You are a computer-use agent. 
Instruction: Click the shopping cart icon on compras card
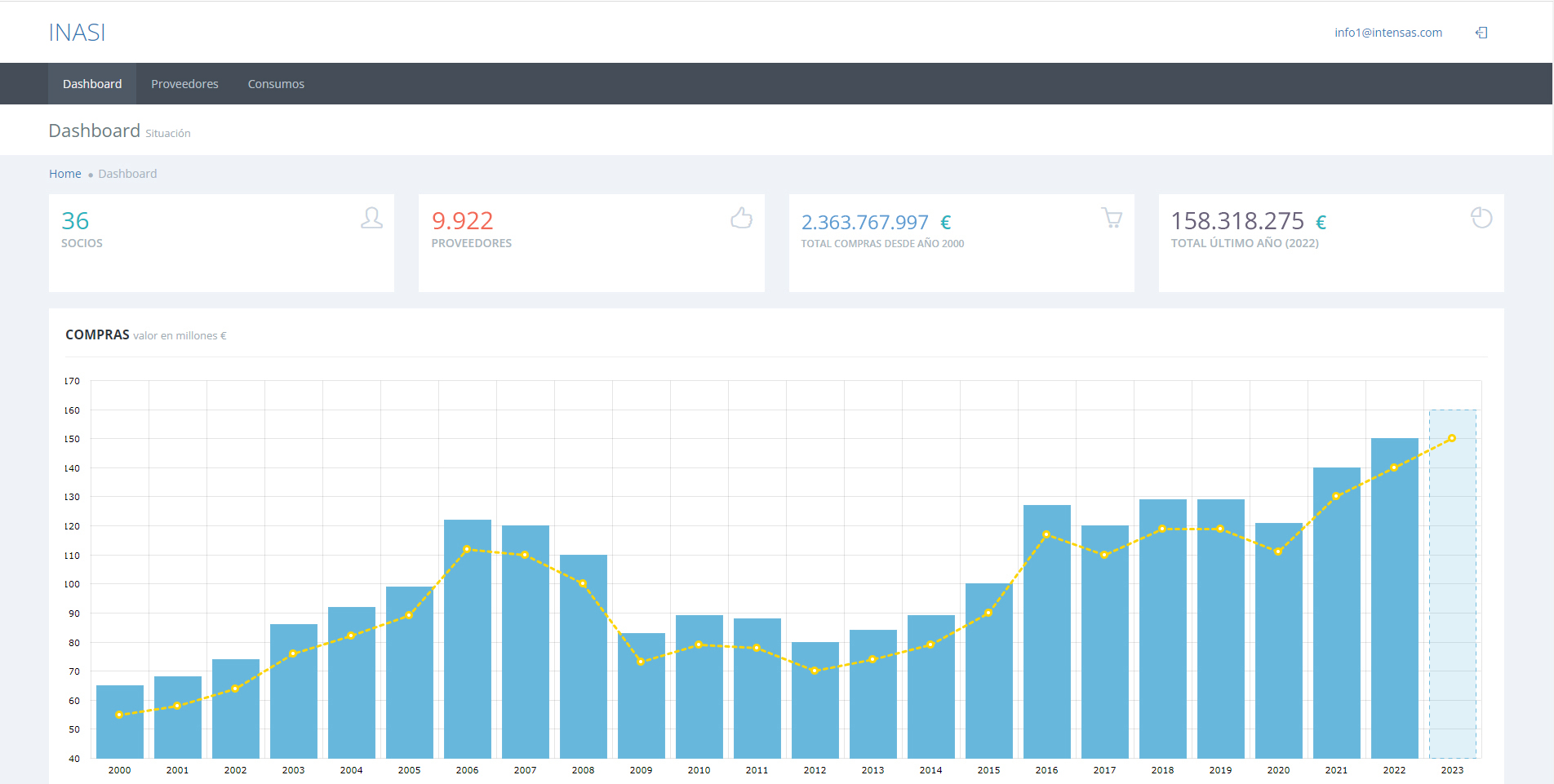1112,219
